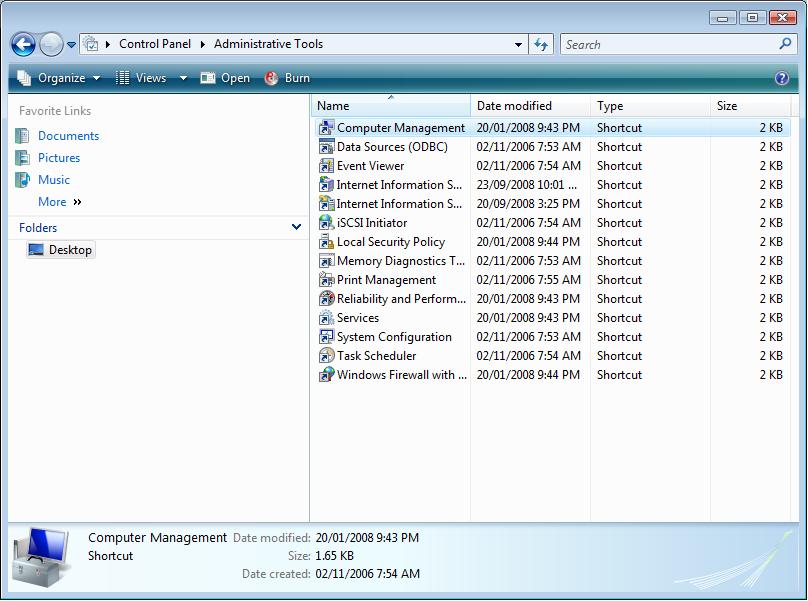This screenshot has width=808, height=601.
Task: Click the Control Panel icon in address bar
Action: click(x=91, y=44)
